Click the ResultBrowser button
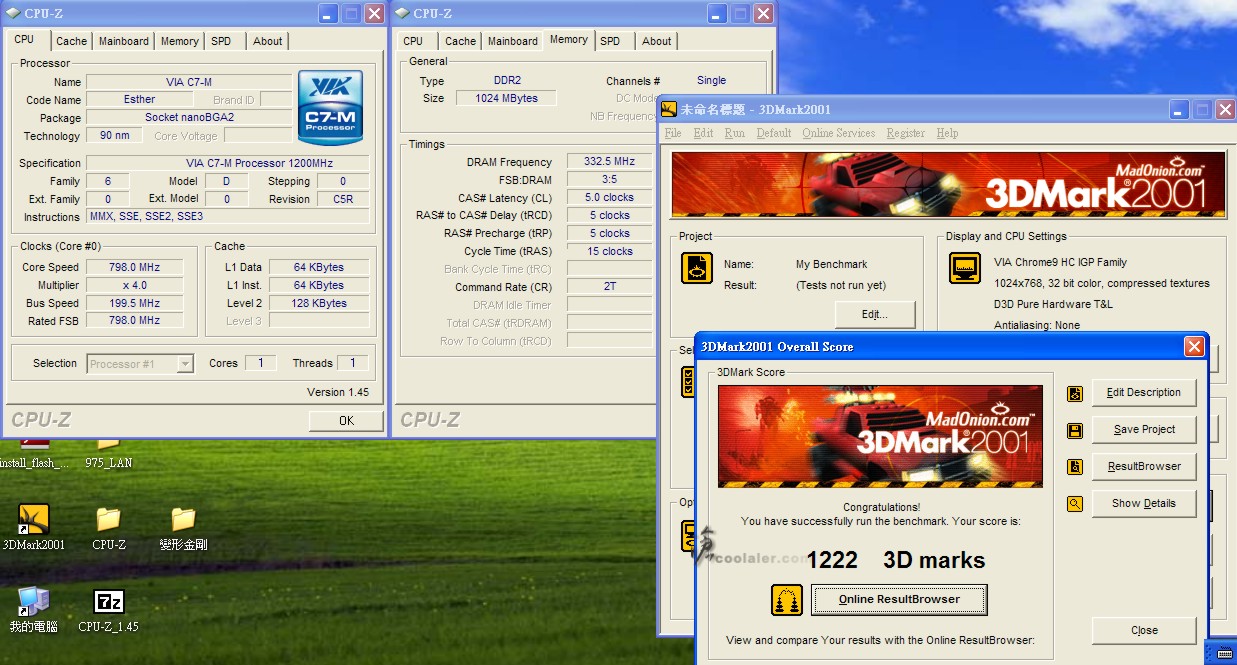Image resolution: width=1237 pixels, height=665 pixels. [1144, 467]
